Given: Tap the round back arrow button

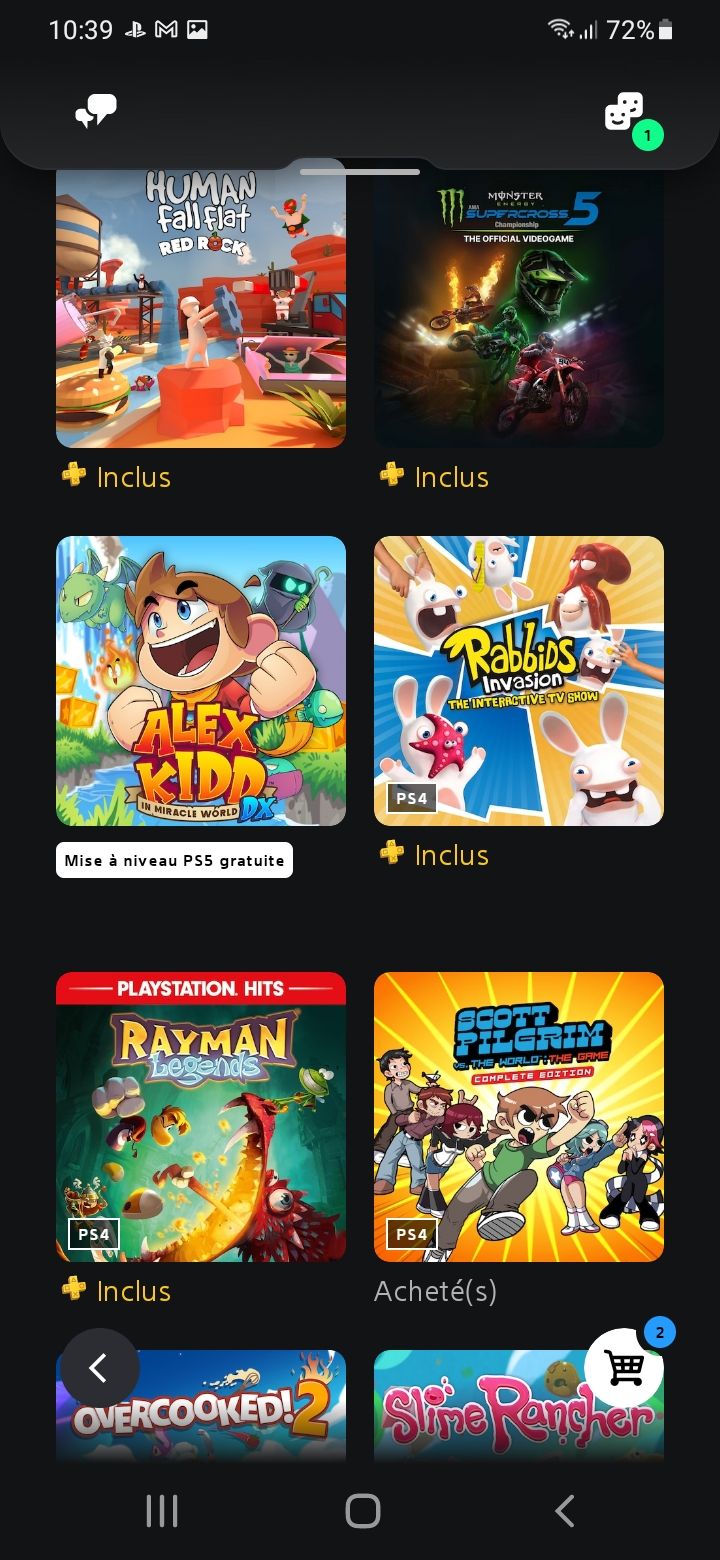Looking at the screenshot, I should [x=100, y=1367].
